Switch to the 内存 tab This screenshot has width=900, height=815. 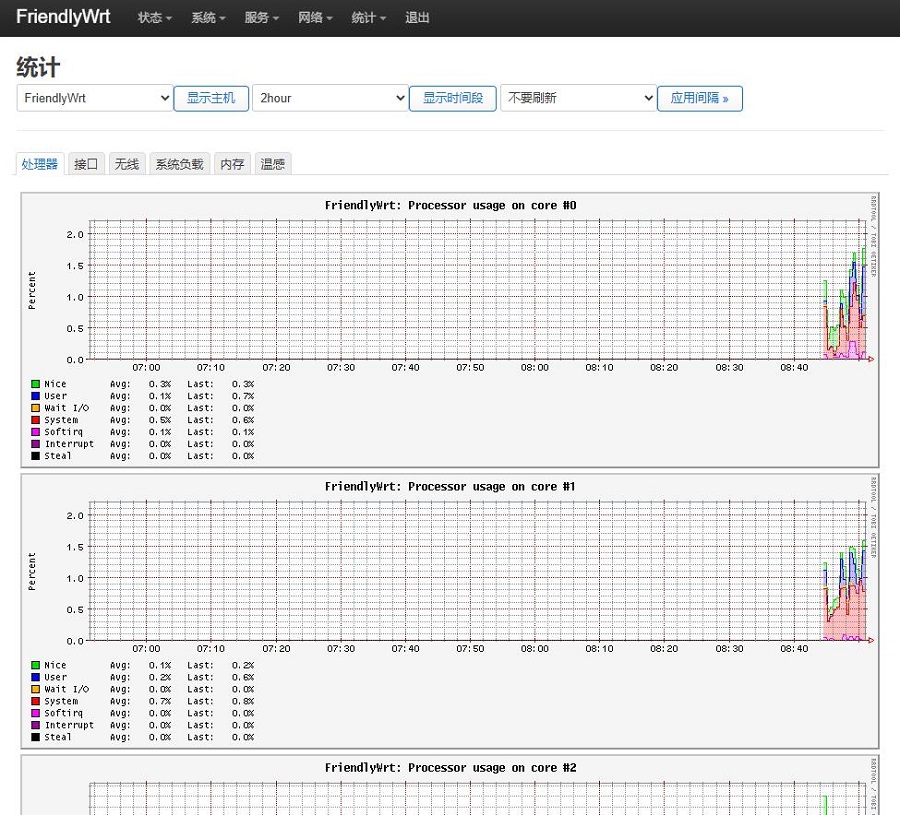[232, 164]
